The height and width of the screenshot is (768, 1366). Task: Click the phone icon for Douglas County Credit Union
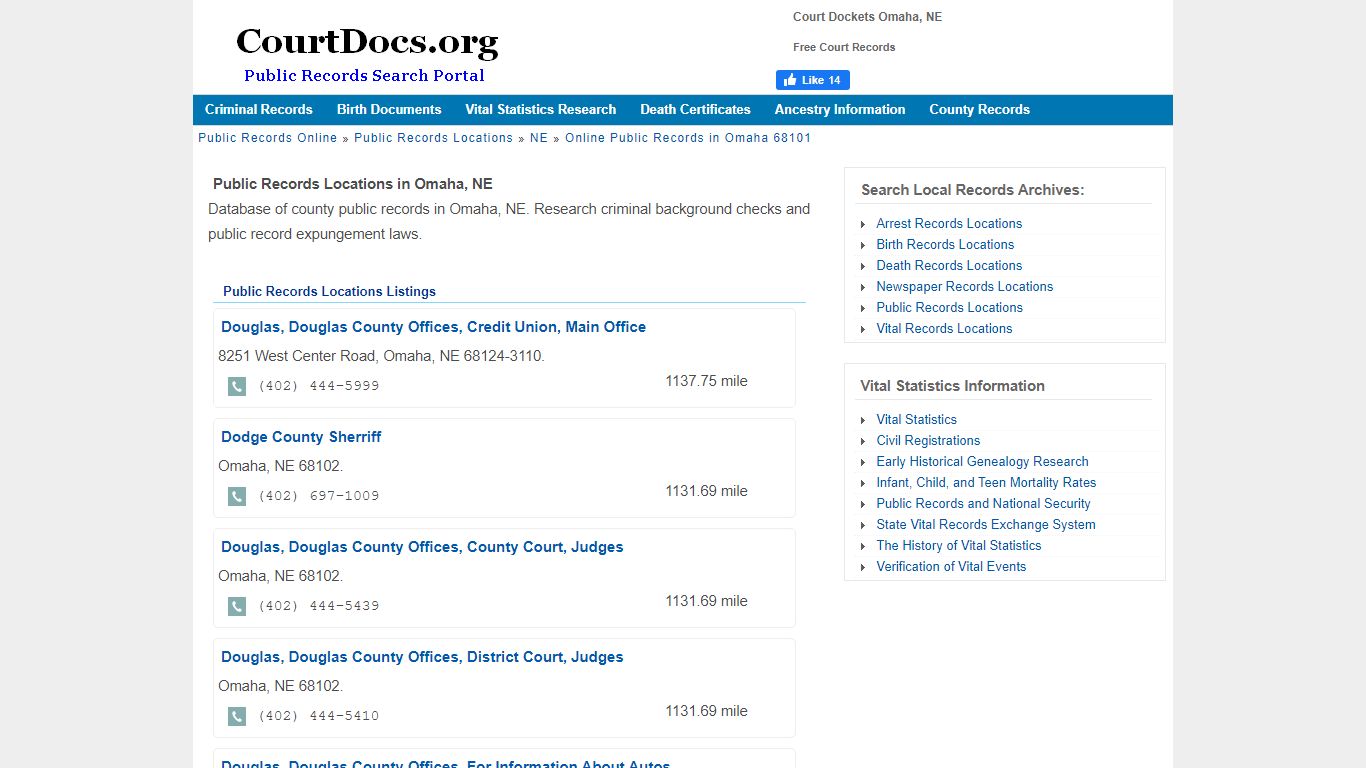[236, 386]
